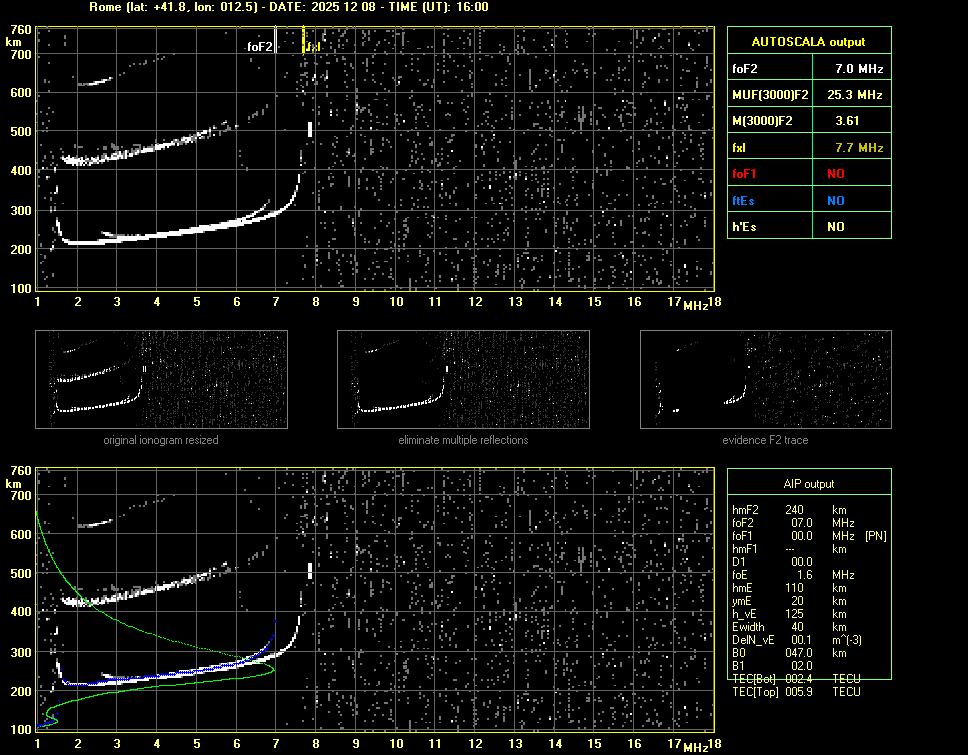Select the foF2 7.0 MHz value cell
Viewport: 968px width, 755px height.
pos(859,69)
